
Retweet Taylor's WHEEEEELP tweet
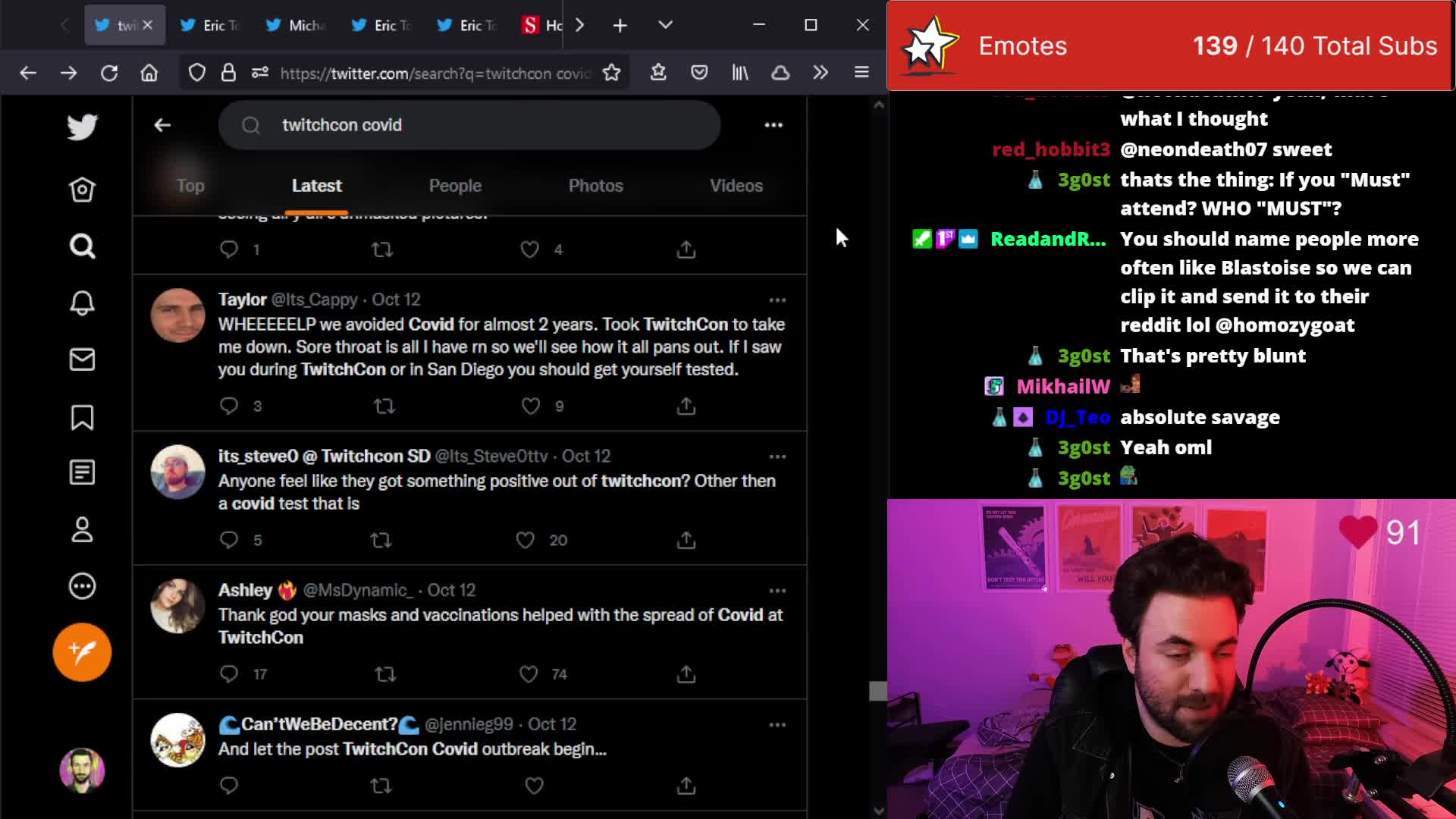point(384,406)
